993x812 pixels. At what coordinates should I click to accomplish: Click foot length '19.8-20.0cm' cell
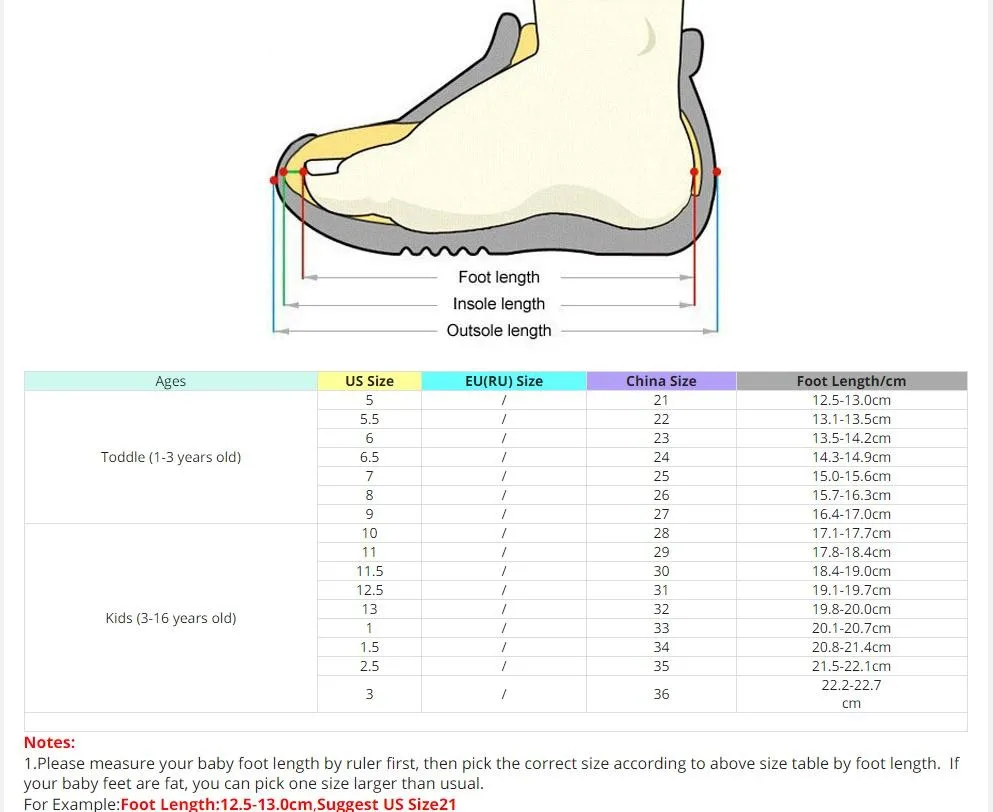point(851,609)
